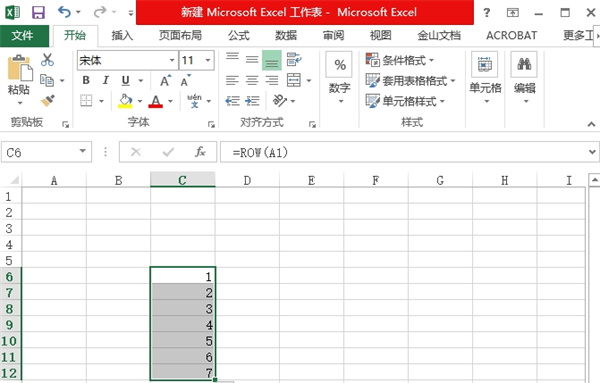Center text horizontally
The width and height of the screenshot is (600, 383).
(x=252, y=80)
